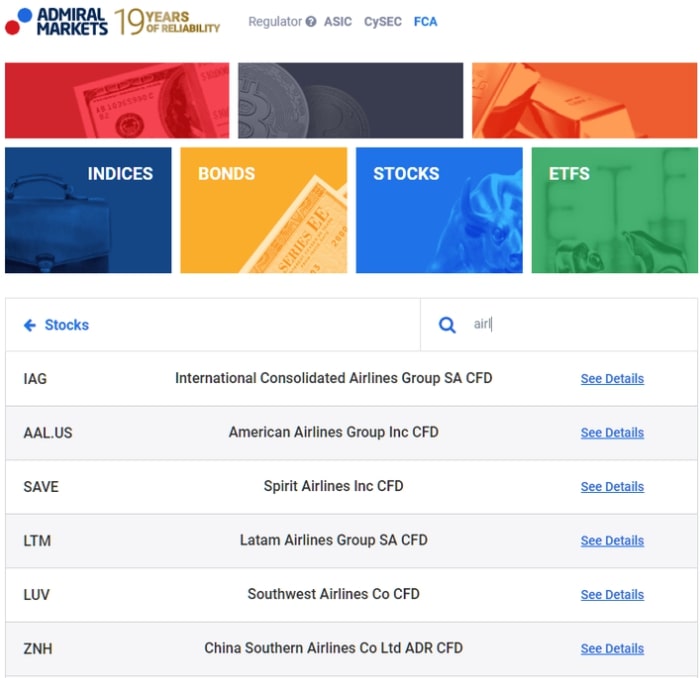Select the CySEC regulator option
The image size is (700, 678).
pyautogui.click(x=383, y=21)
